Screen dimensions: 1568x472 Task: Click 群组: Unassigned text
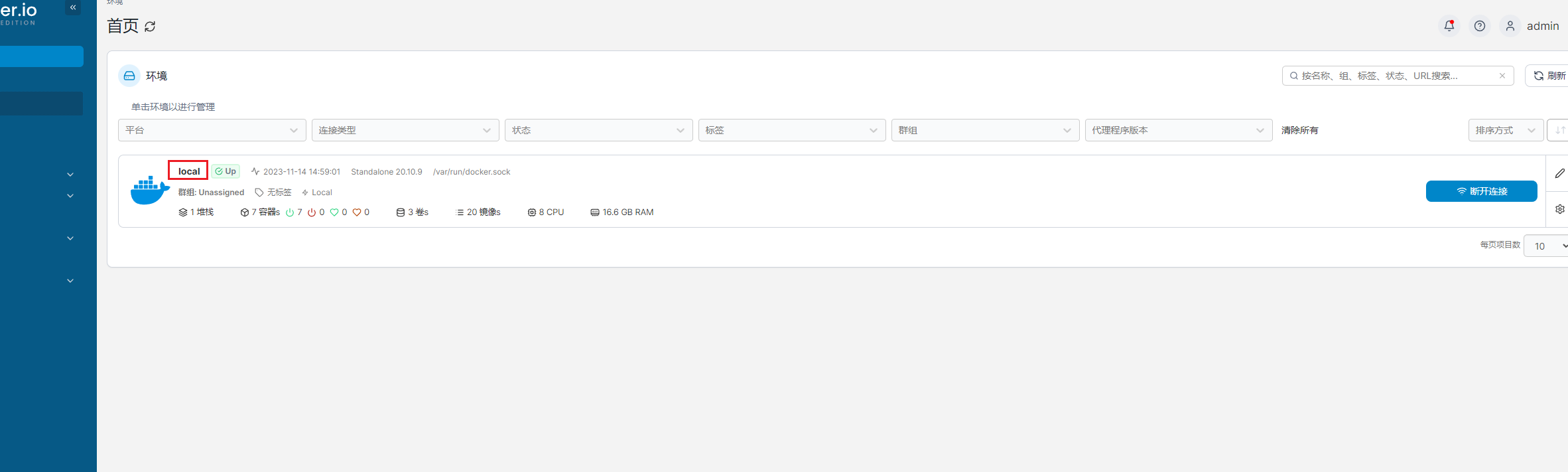tap(211, 193)
